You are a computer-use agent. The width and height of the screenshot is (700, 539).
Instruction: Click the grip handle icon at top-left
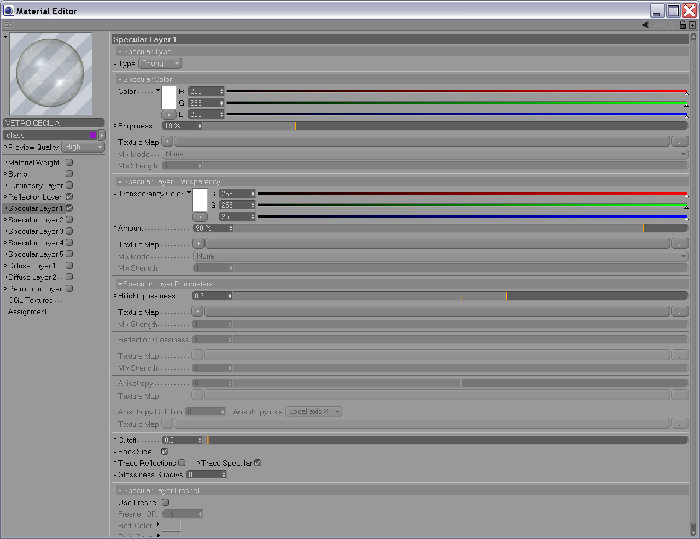pyautogui.click(x=7, y=25)
